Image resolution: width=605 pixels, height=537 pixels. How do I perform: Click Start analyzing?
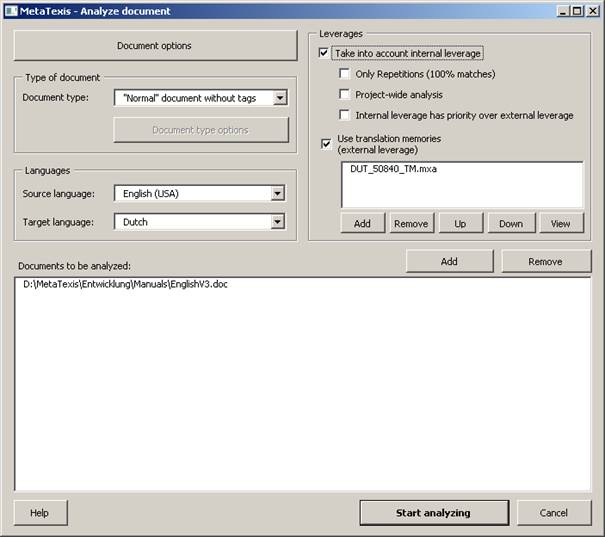[434, 513]
